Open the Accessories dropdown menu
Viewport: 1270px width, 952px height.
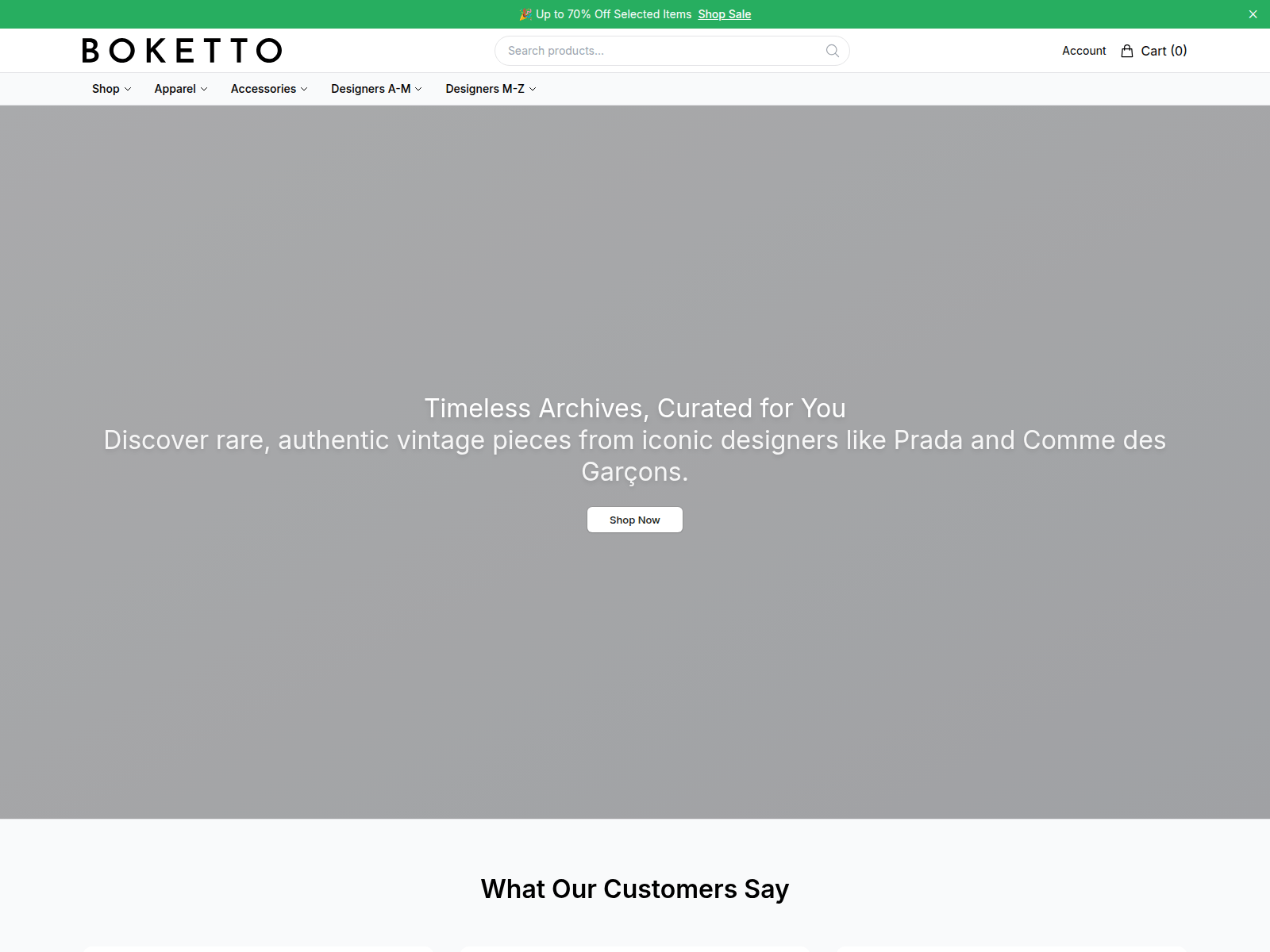[x=269, y=89]
